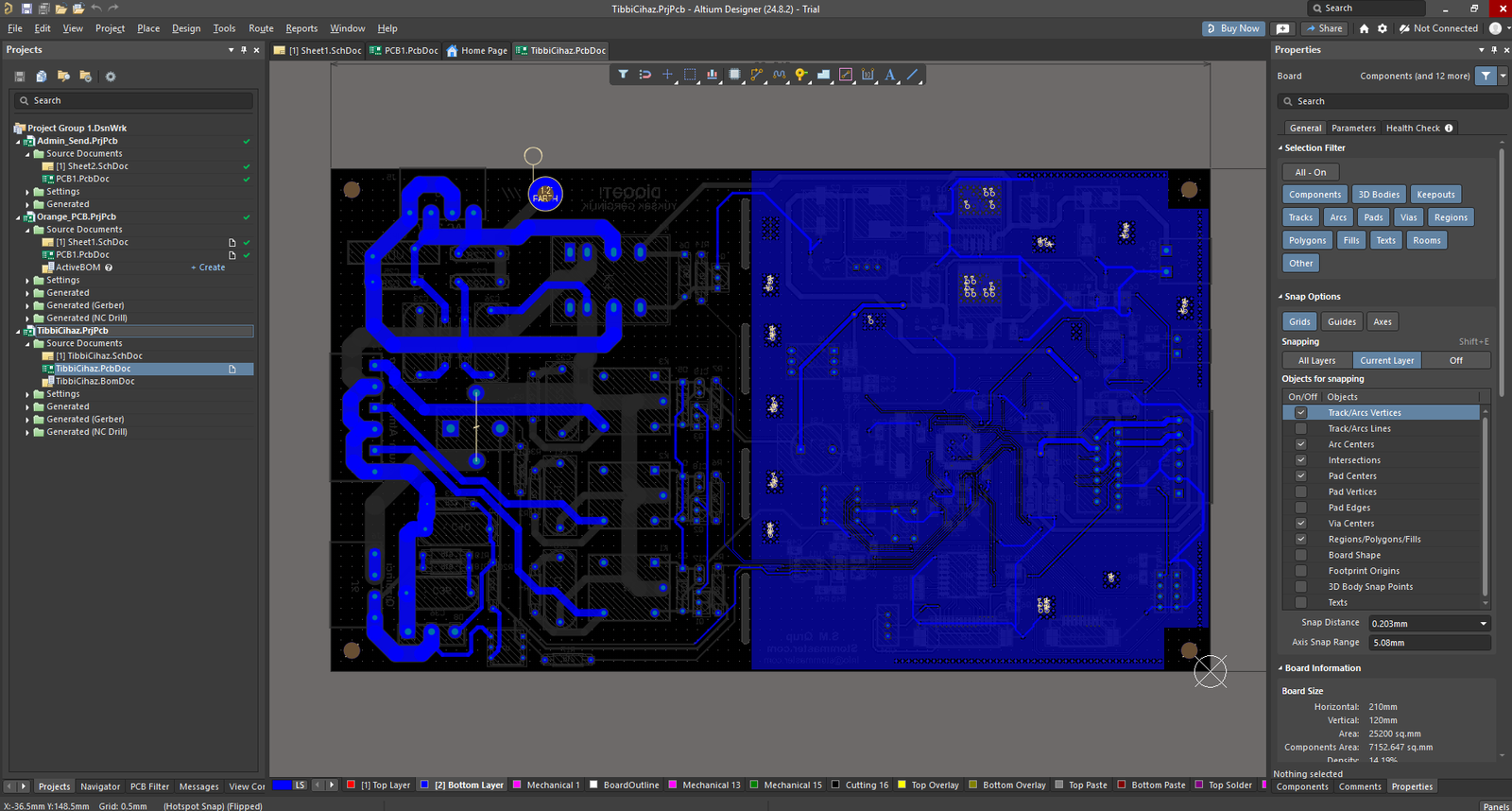Click the Polygons filter button

[x=1307, y=240]
